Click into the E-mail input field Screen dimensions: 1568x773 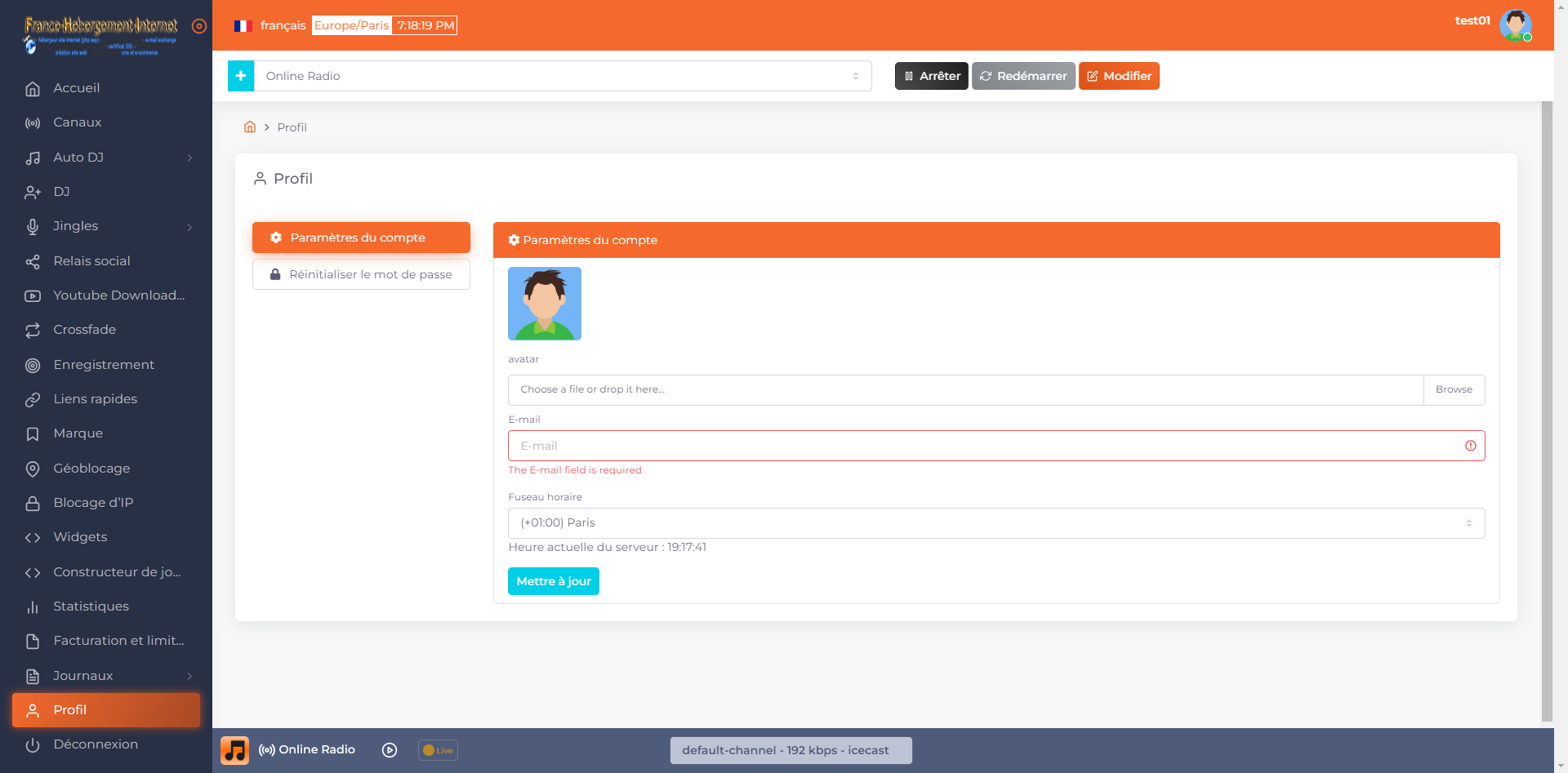coord(980,446)
